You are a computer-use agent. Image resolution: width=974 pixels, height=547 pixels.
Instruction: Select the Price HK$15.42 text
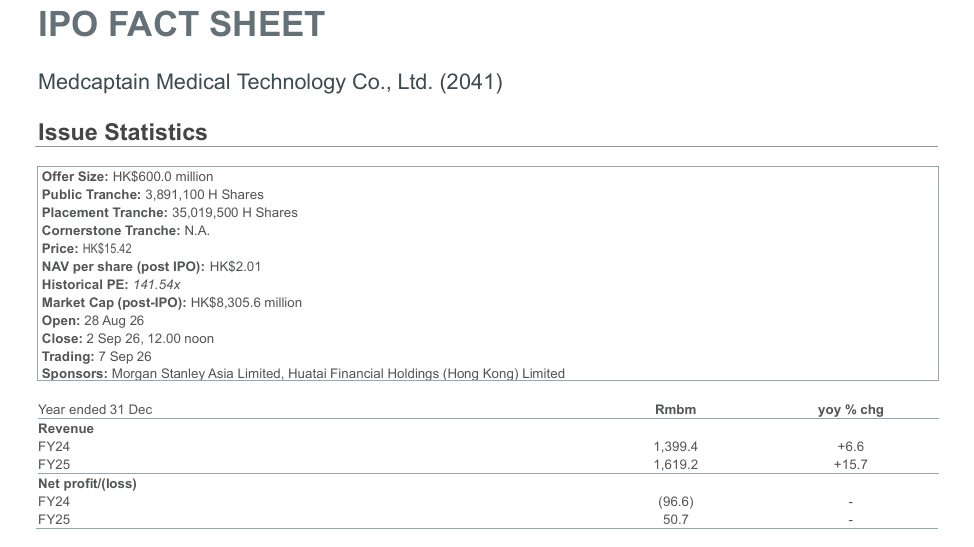pyautogui.click(x=87, y=249)
